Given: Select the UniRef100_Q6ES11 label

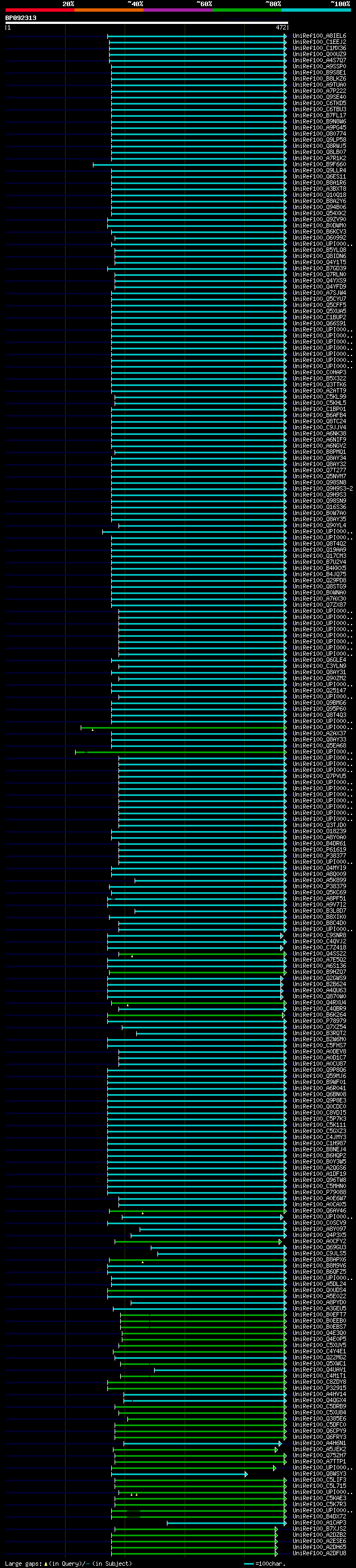Looking at the screenshot, I should (x=319, y=176).
